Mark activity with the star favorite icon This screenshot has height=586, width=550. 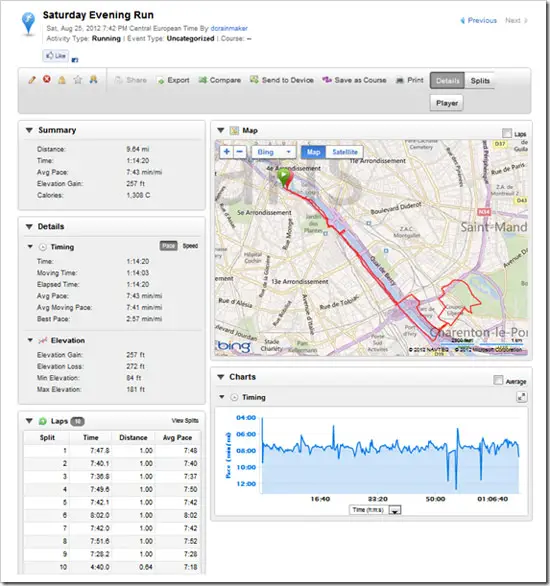78,80
